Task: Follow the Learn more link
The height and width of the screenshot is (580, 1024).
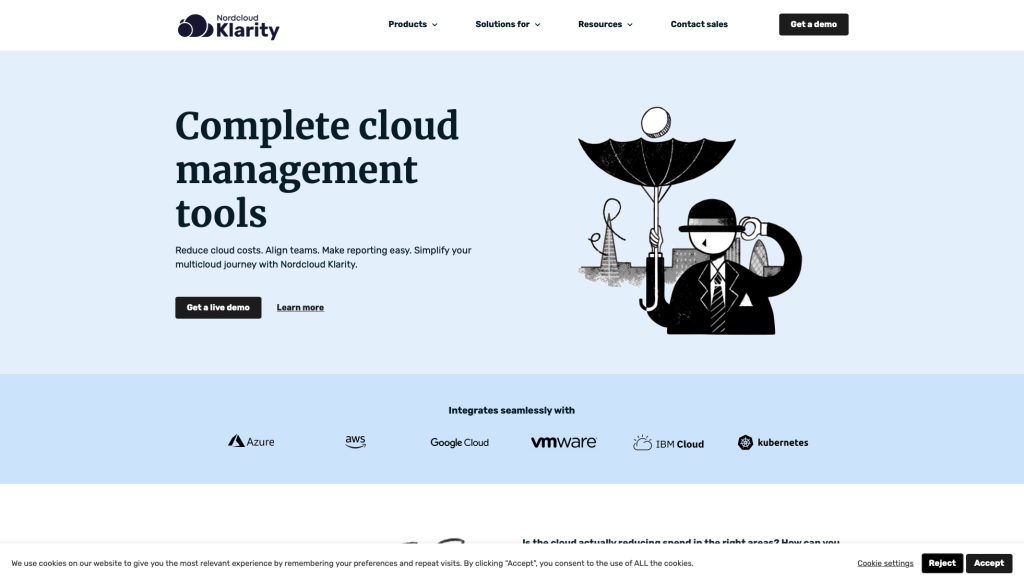Action: (x=300, y=308)
